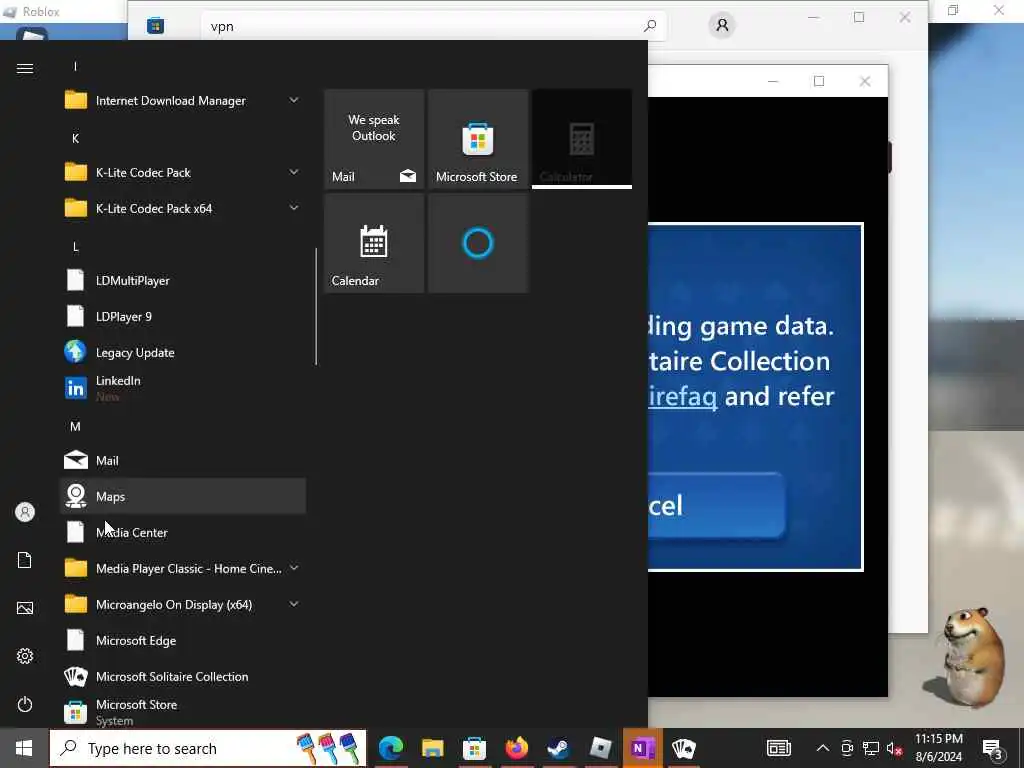Click the network tray icon
1024x768 pixels.
871,748
